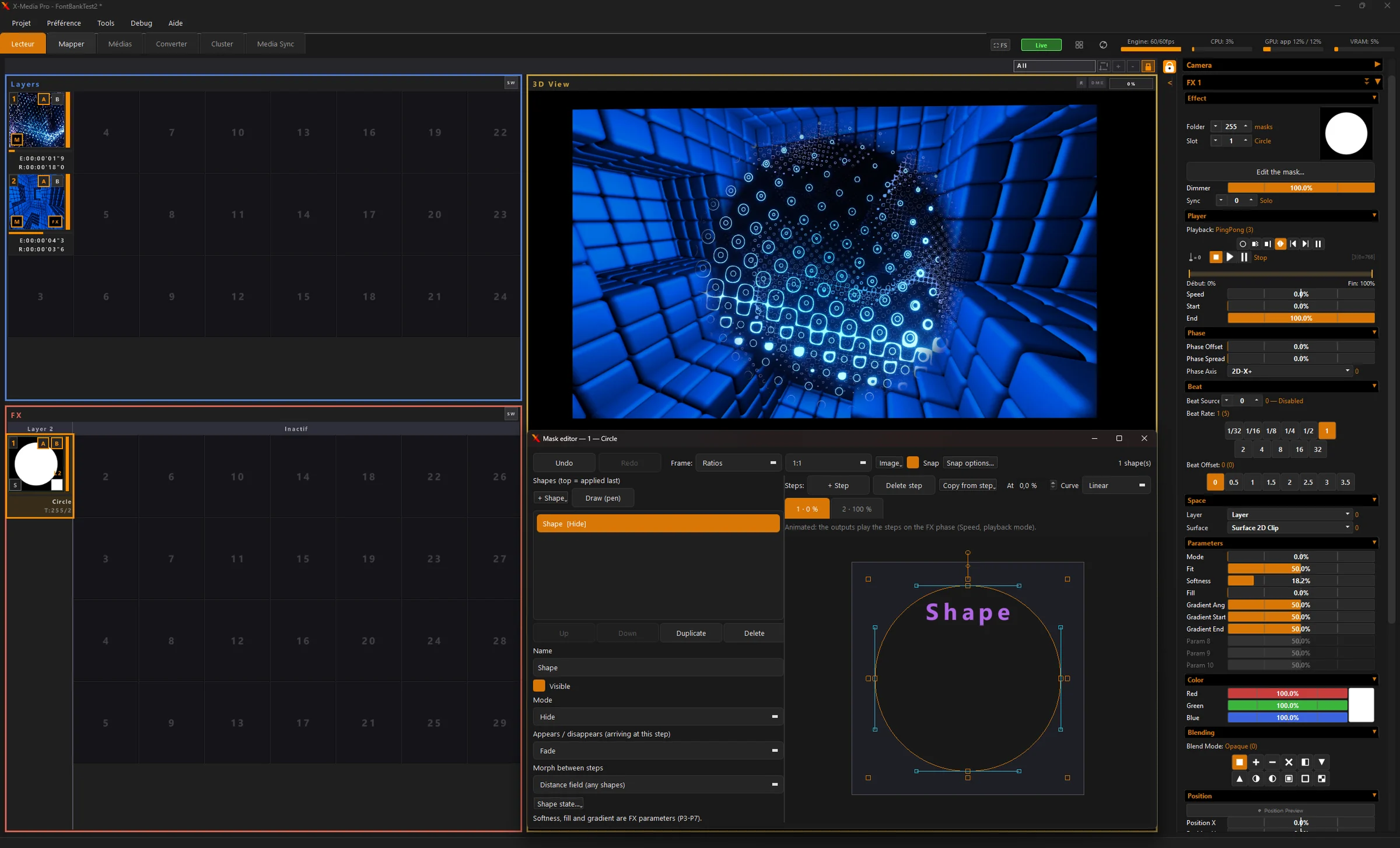Toggle the Snap checkbox in Mask editor

(913, 462)
